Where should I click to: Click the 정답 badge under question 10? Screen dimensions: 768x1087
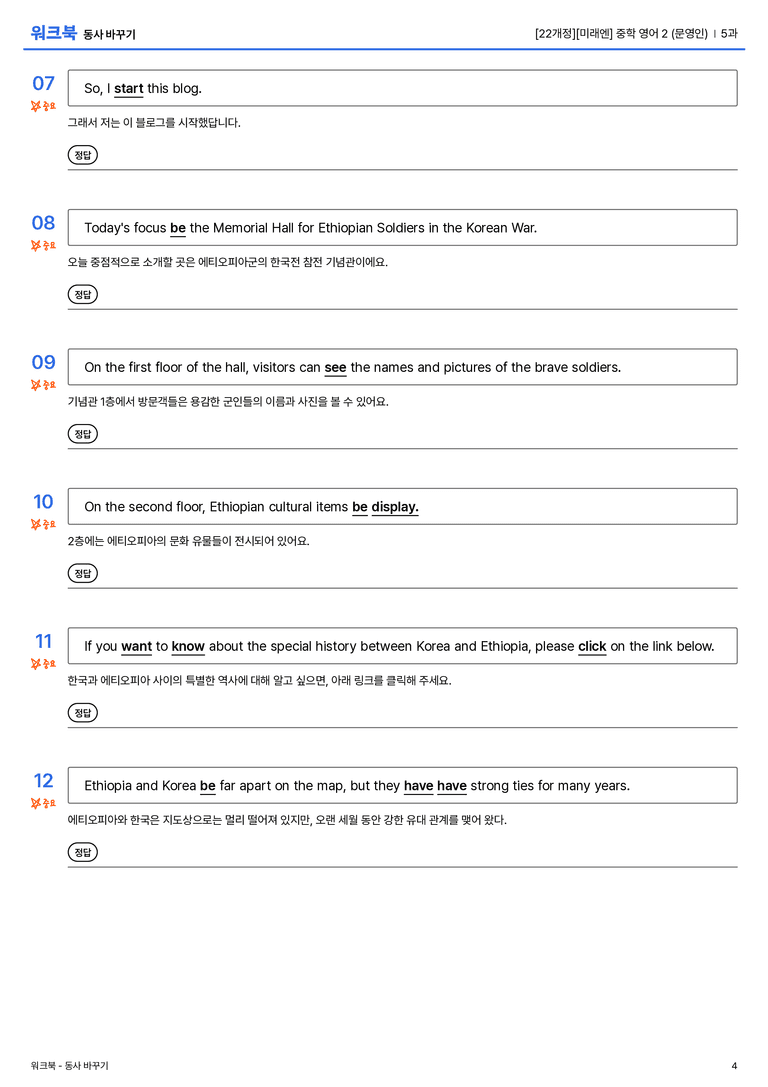82,573
